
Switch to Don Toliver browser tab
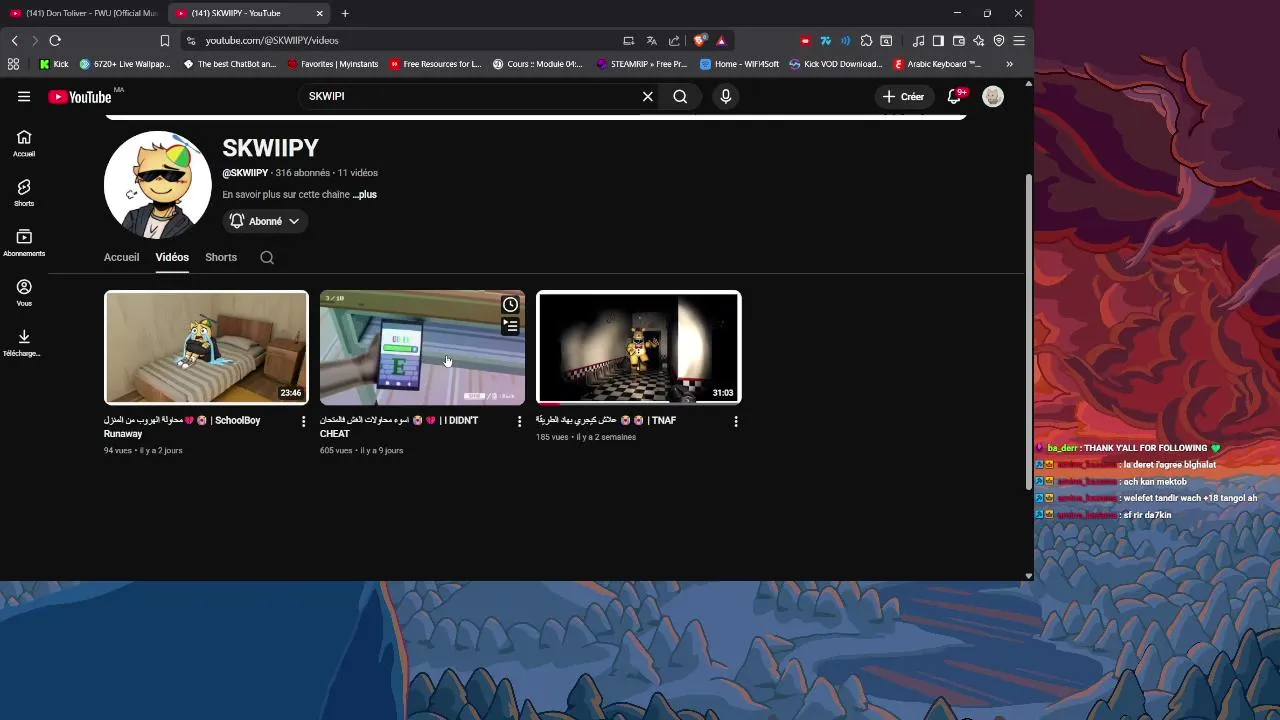pyautogui.click(x=83, y=13)
